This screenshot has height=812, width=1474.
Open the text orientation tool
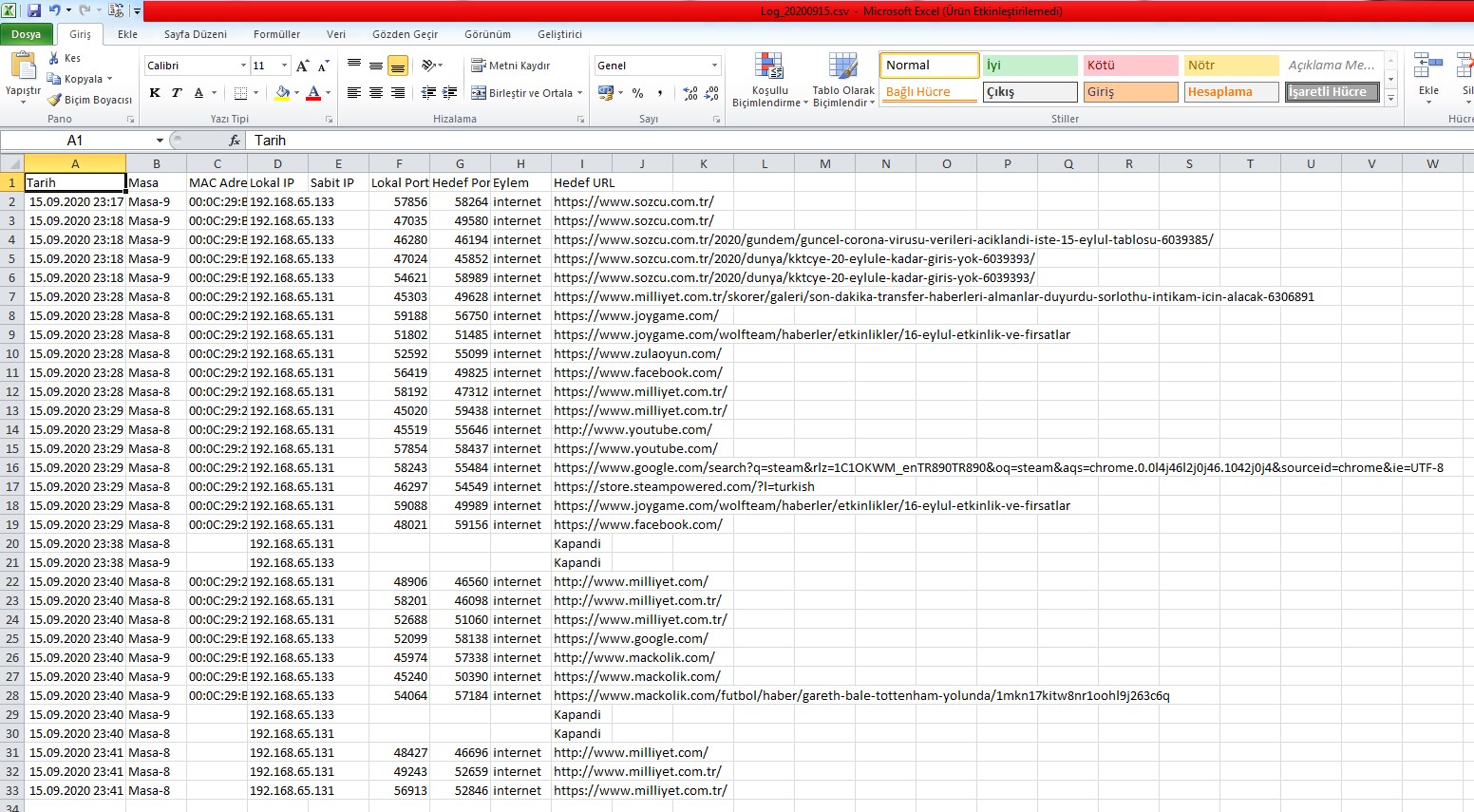click(430, 66)
